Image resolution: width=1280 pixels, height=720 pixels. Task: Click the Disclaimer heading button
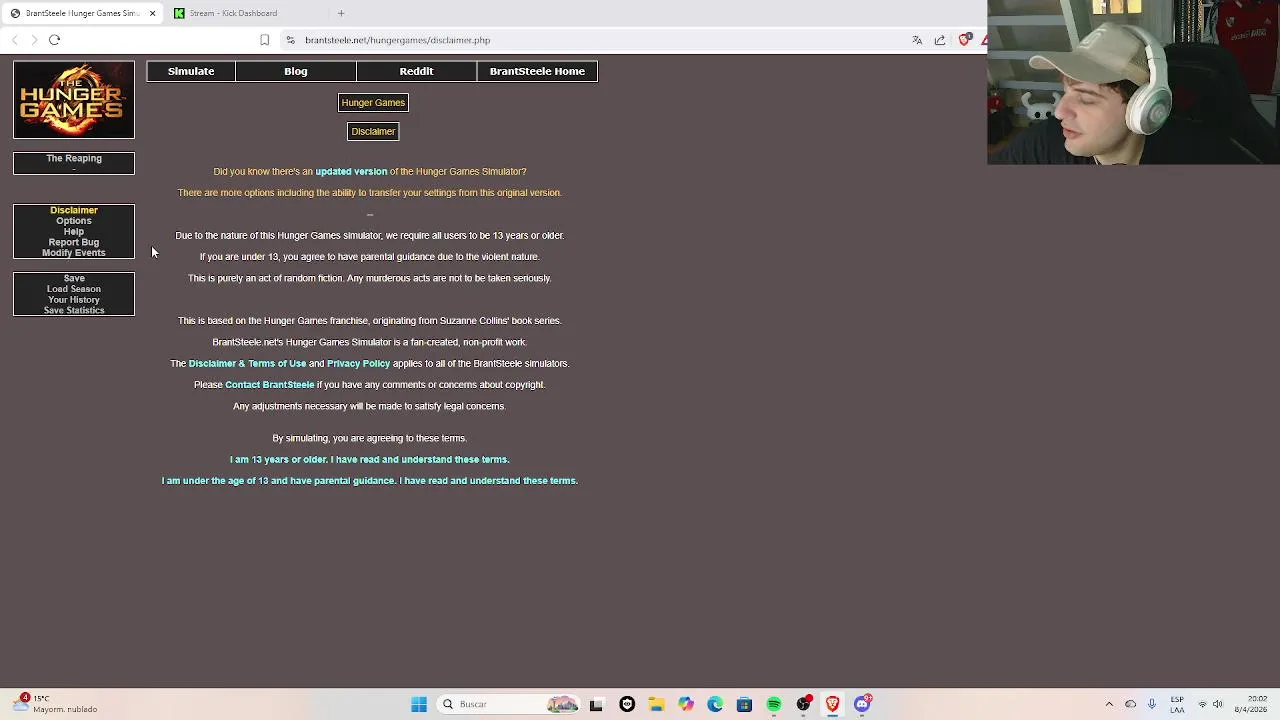click(x=373, y=131)
